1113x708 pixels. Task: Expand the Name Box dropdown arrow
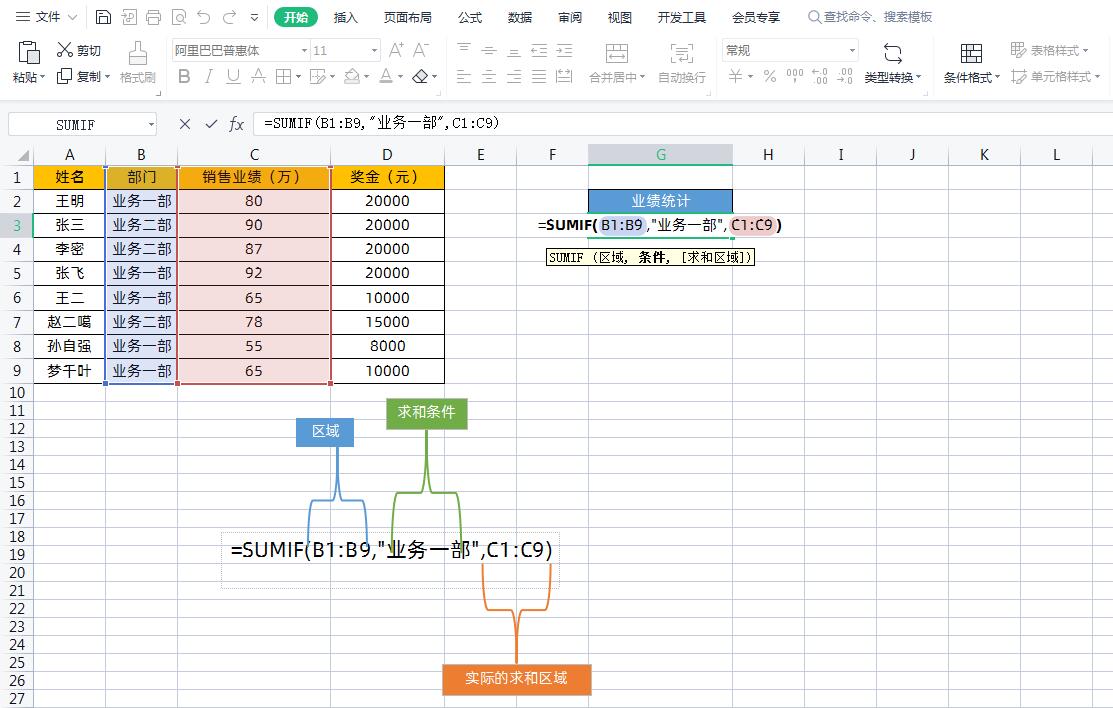tap(151, 125)
